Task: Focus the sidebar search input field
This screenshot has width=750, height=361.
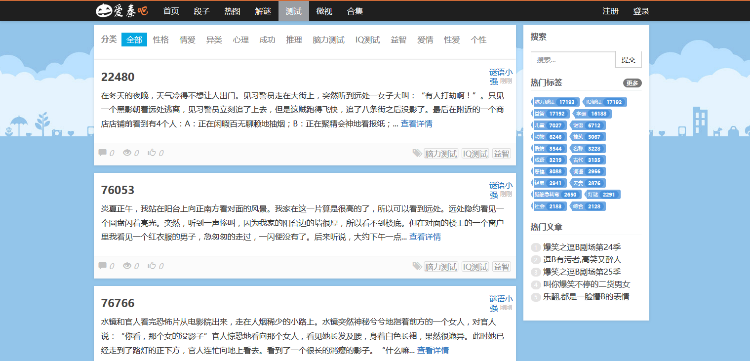Action: (x=573, y=60)
